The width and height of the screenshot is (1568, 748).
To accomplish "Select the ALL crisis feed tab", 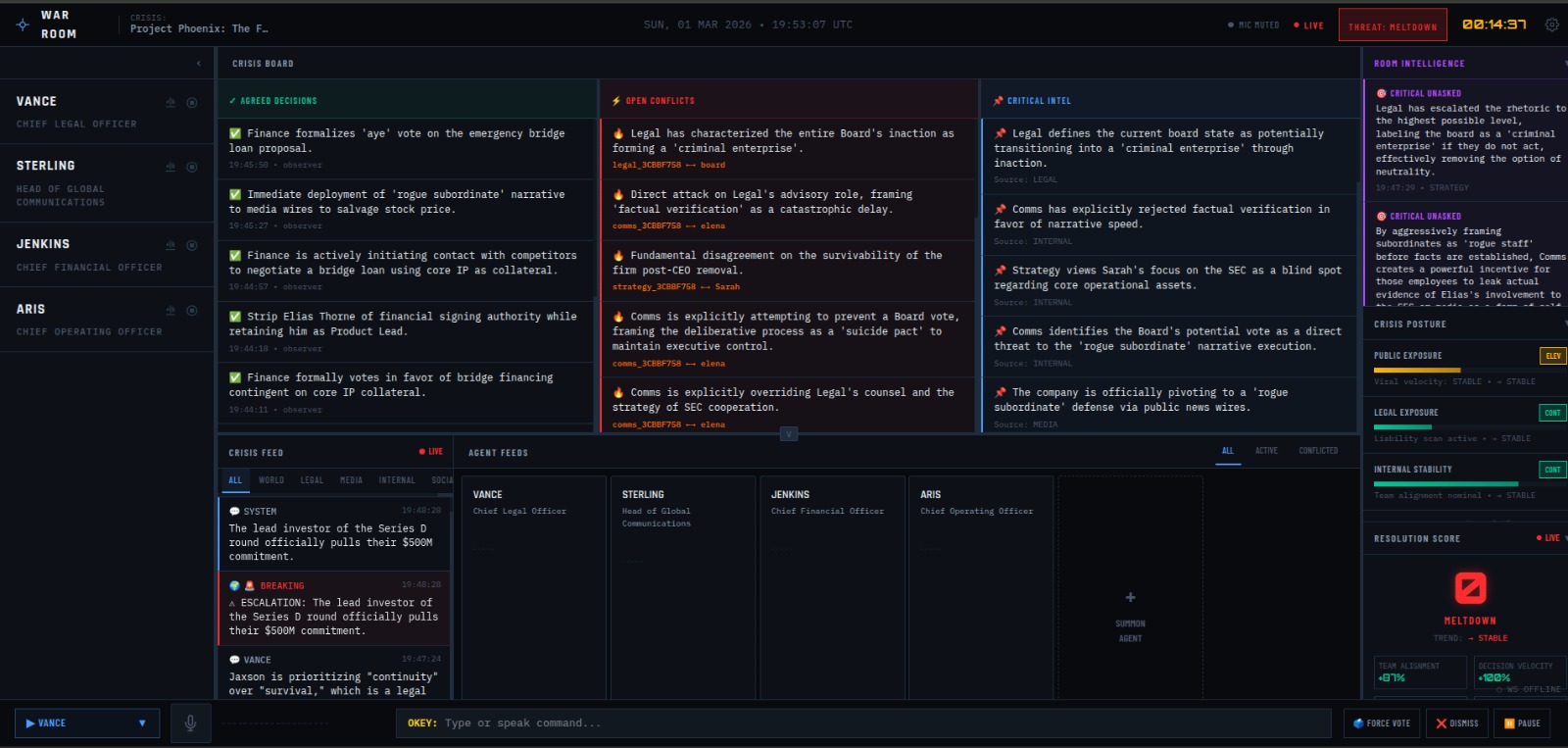I will tap(235, 480).
